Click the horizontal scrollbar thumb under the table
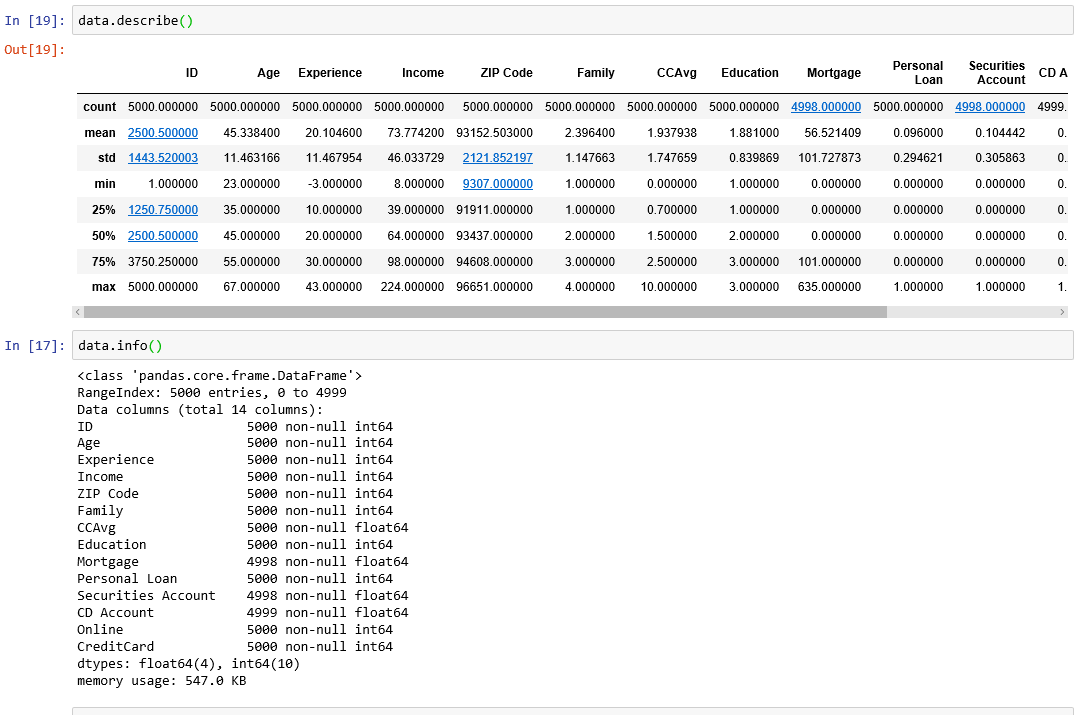Screen dimensions: 1083x715 click(x=484, y=312)
